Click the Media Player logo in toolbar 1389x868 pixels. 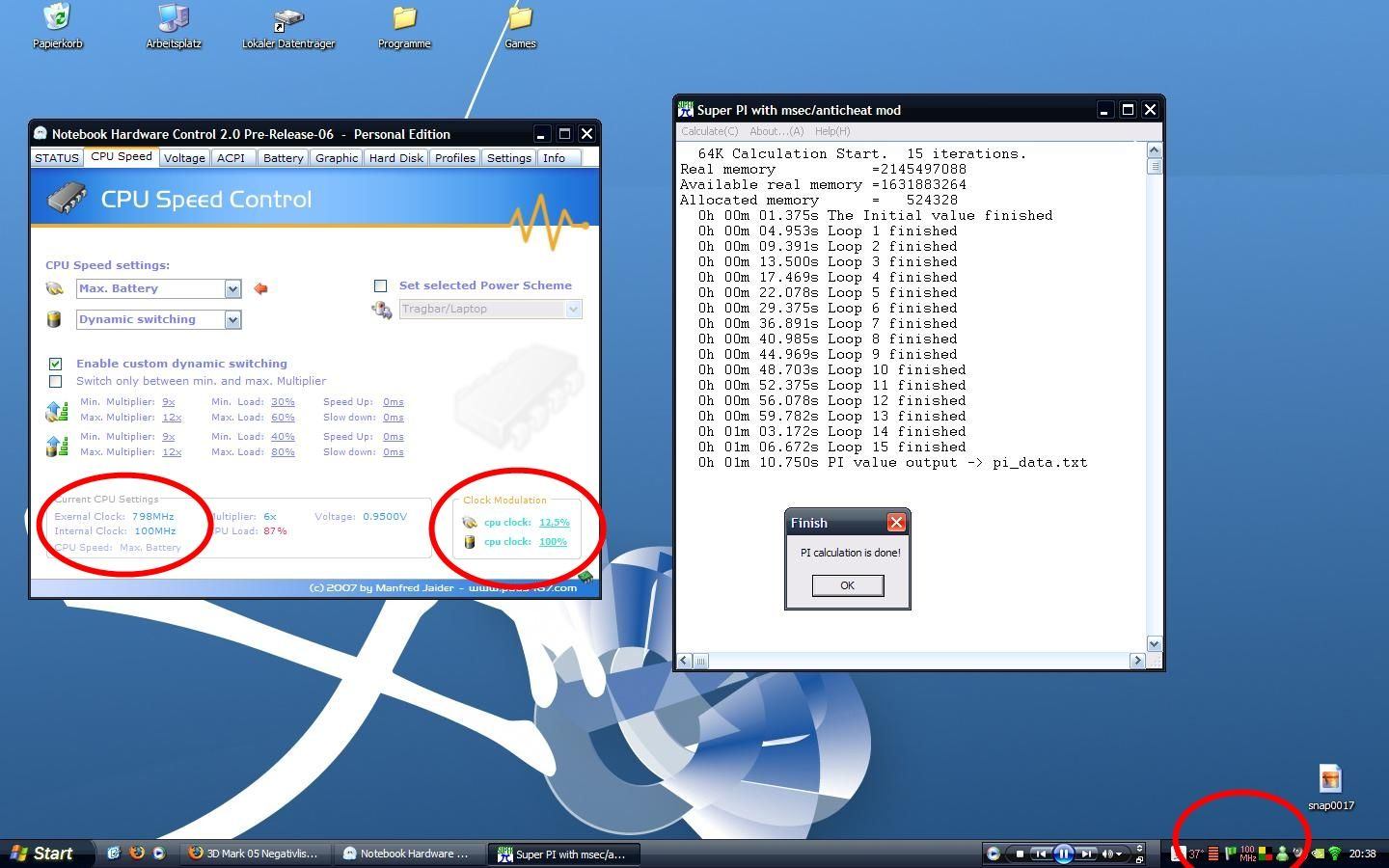coord(994,854)
